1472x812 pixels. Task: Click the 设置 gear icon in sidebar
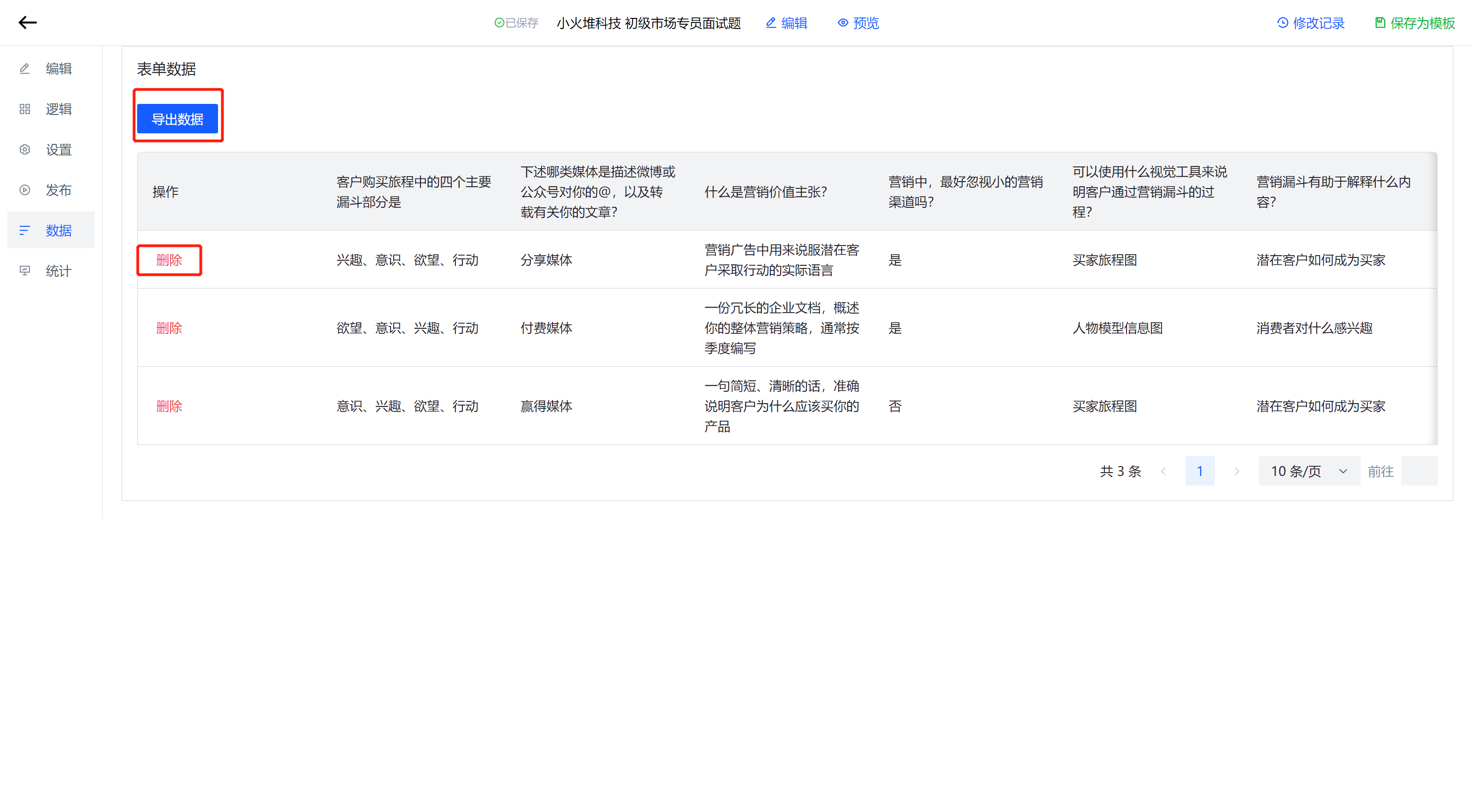pos(24,149)
